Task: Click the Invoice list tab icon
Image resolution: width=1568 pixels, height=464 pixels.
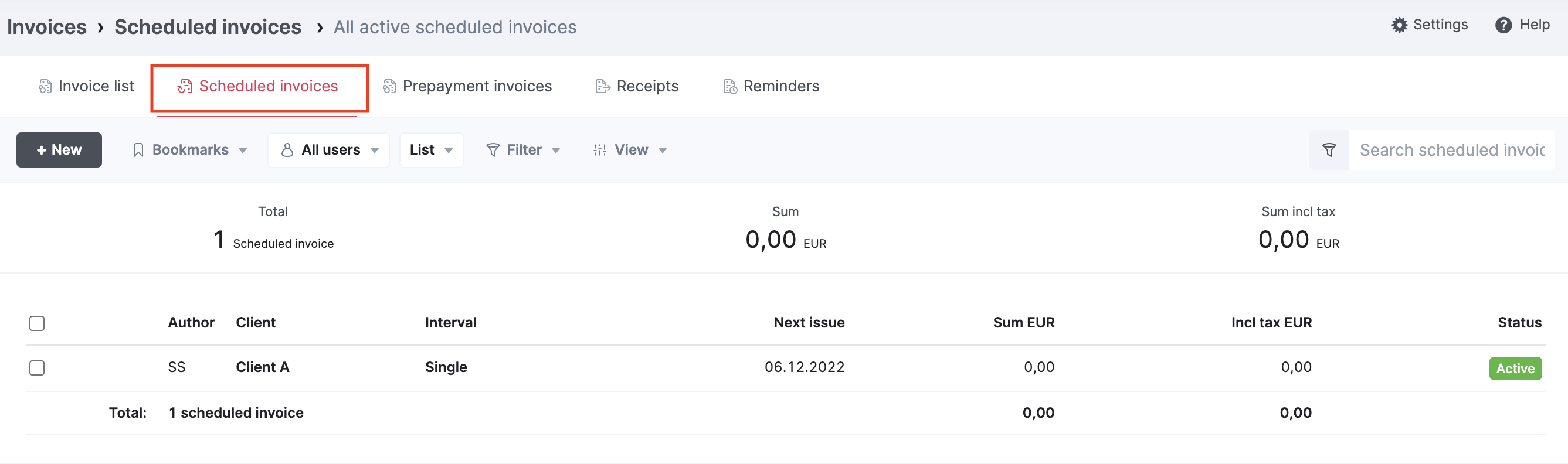Action: click(45, 86)
